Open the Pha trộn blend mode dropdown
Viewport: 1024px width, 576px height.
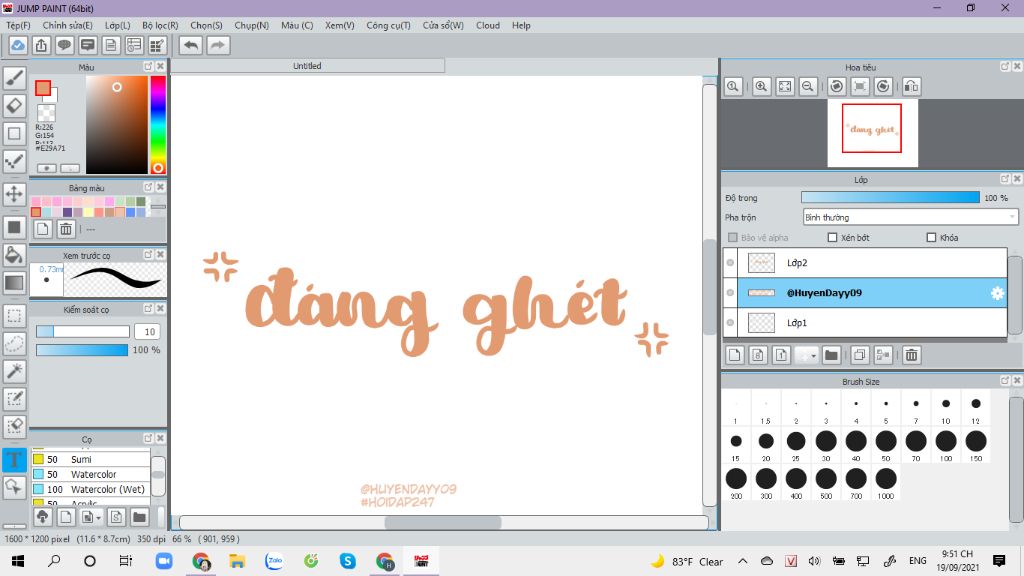pyautogui.click(x=910, y=217)
